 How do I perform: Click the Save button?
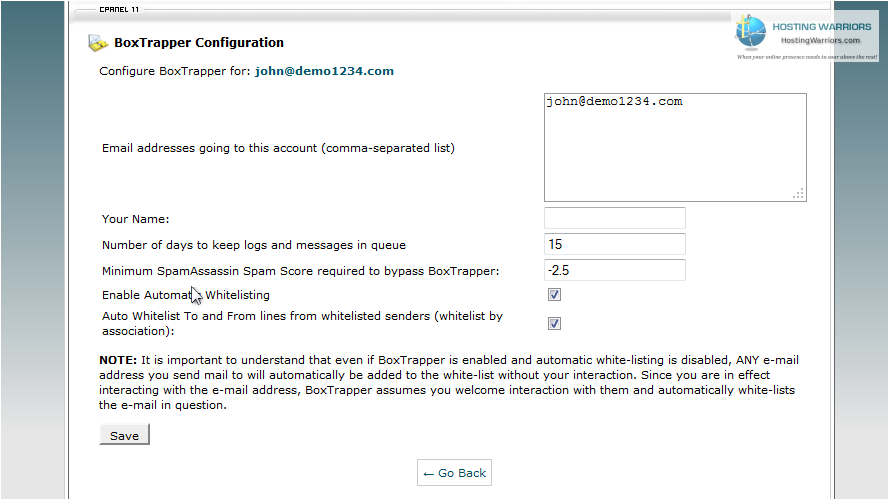(124, 435)
